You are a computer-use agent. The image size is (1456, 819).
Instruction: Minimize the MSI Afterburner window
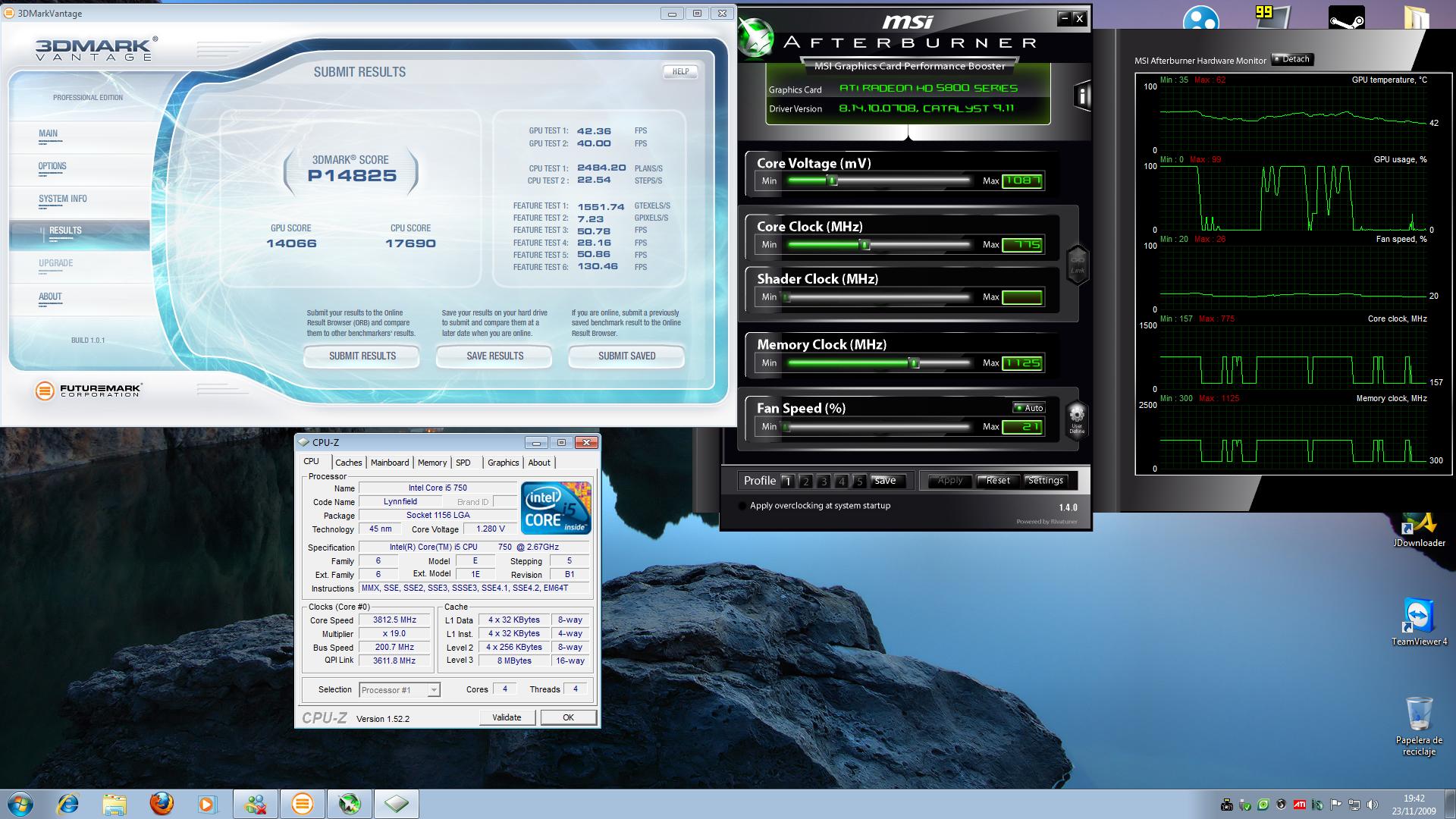1065,18
